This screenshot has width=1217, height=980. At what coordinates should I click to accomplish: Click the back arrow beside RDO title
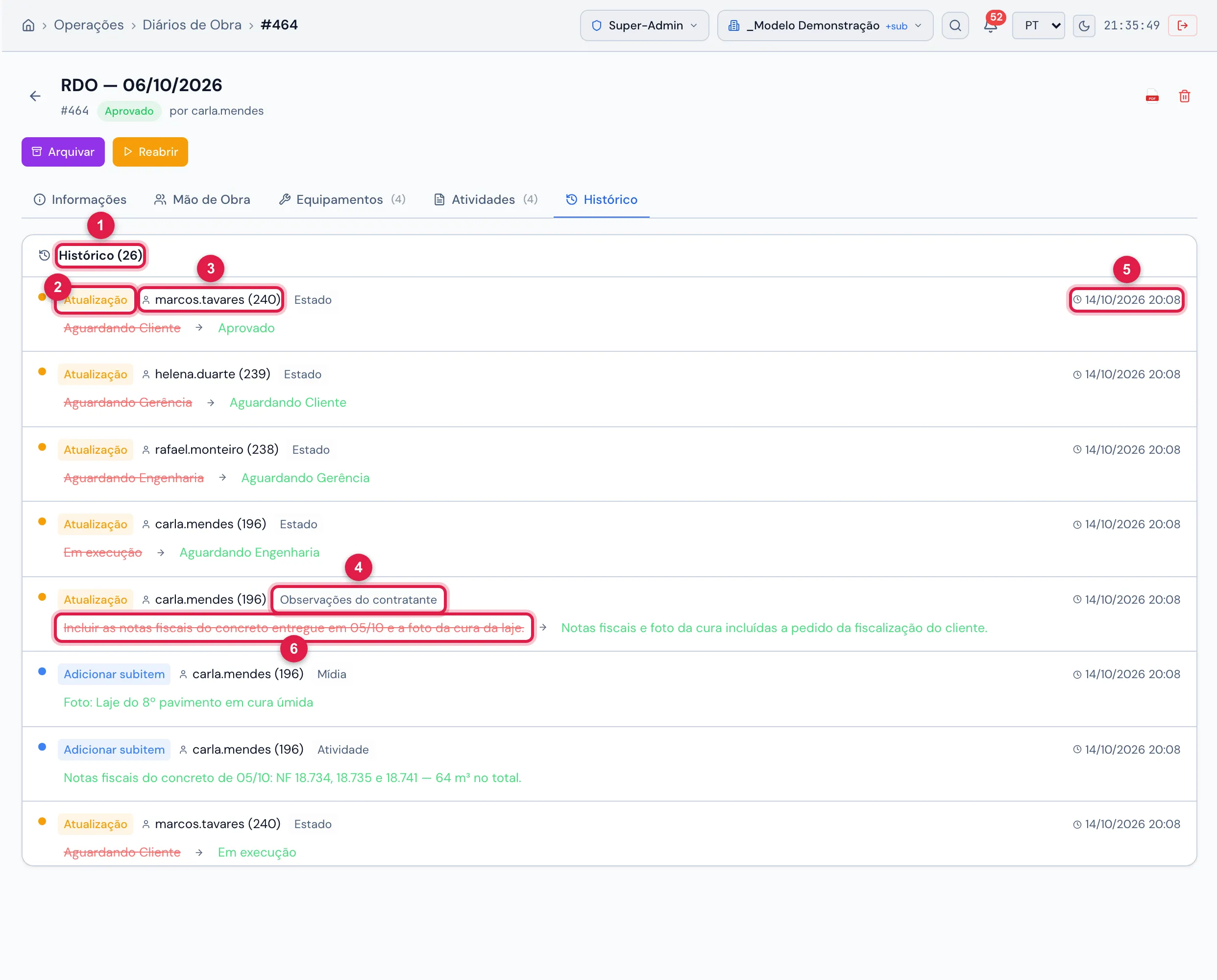pos(35,96)
